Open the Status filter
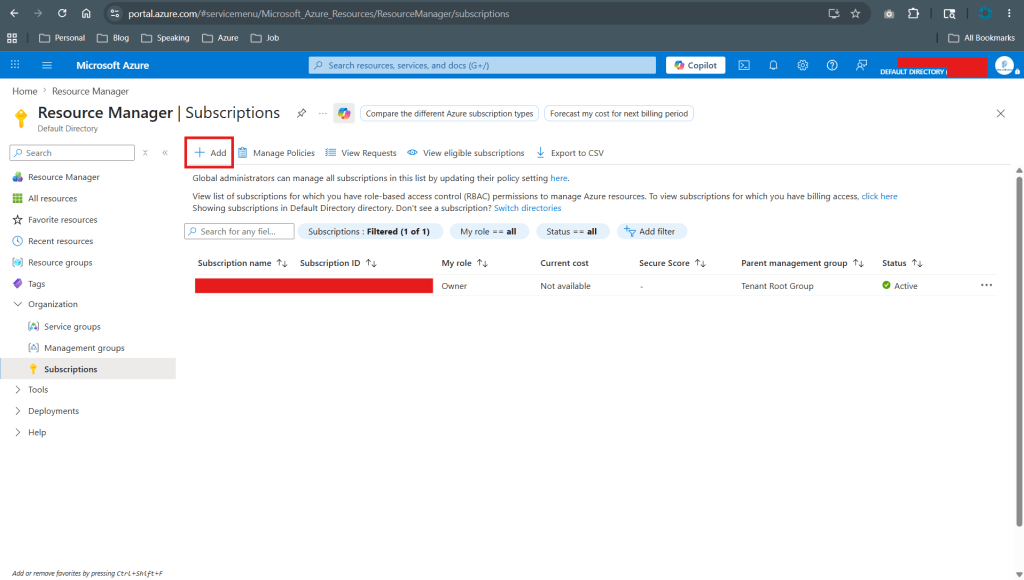Image resolution: width=1024 pixels, height=580 pixels. coord(571,231)
